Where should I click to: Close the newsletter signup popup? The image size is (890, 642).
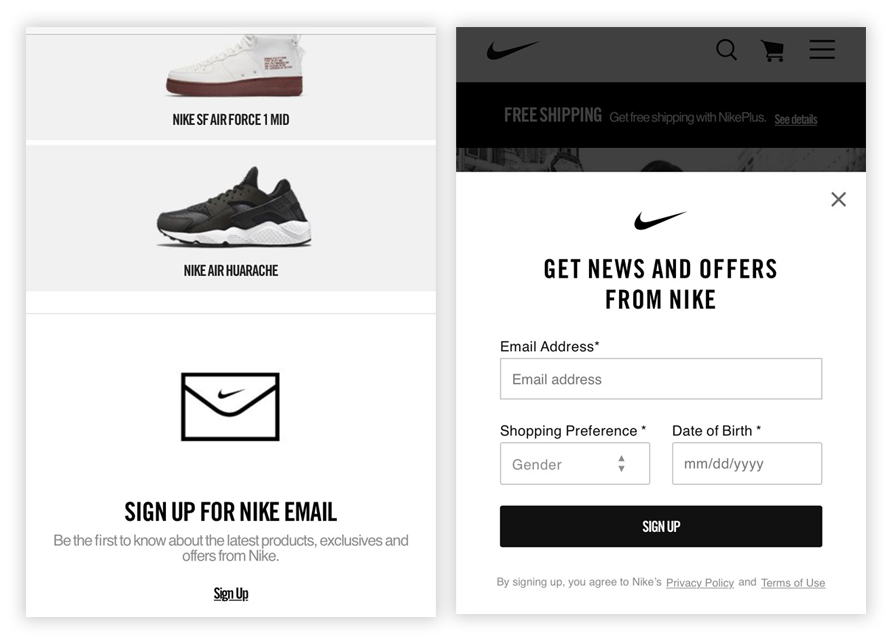pyautogui.click(x=838, y=199)
